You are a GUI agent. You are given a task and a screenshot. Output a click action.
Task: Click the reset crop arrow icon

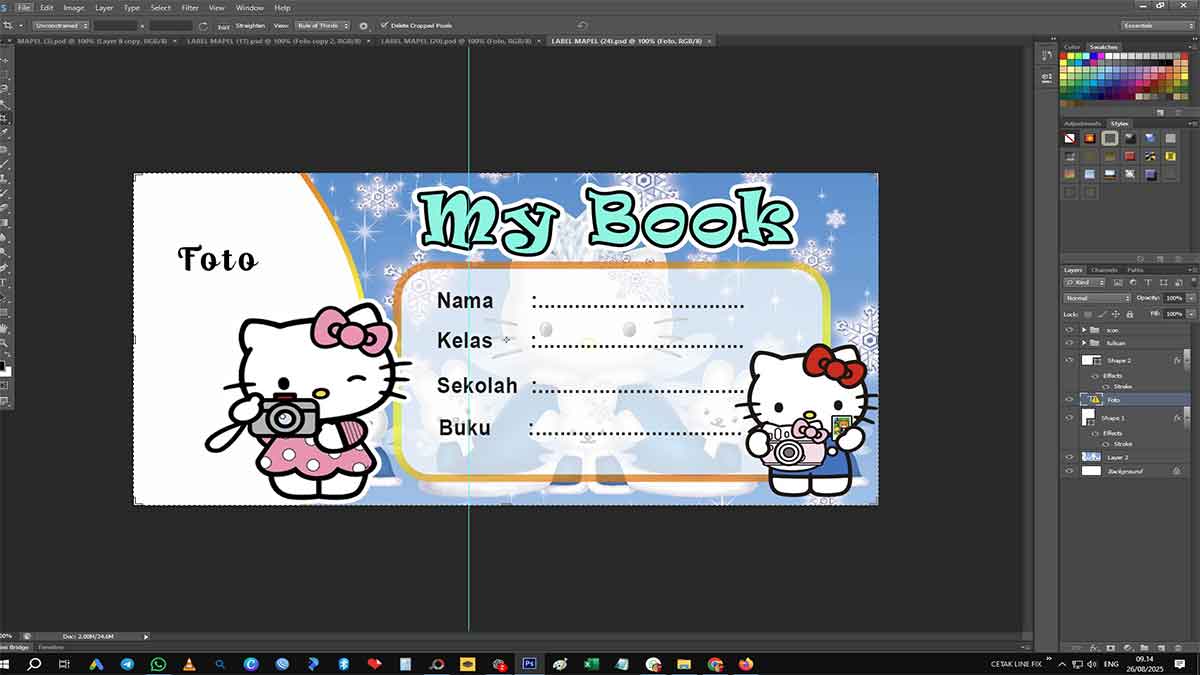click(583, 25)
